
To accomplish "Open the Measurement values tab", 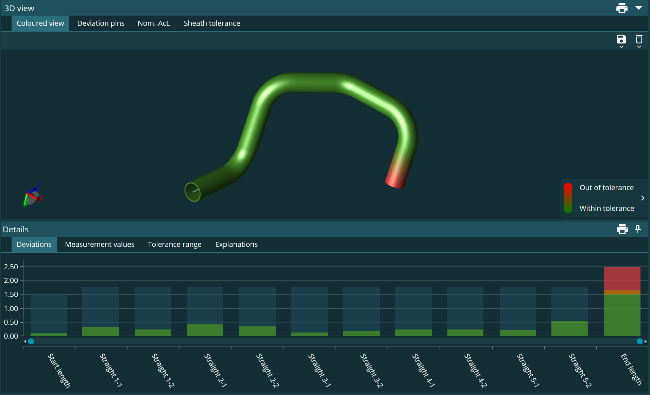I will (x=99, y=245).
